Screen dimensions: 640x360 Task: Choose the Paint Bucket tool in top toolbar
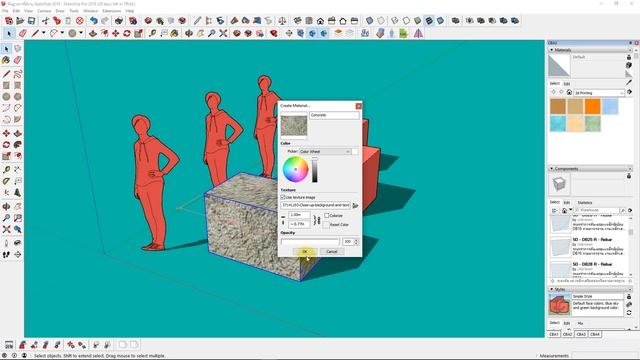[x=175, y=33]
